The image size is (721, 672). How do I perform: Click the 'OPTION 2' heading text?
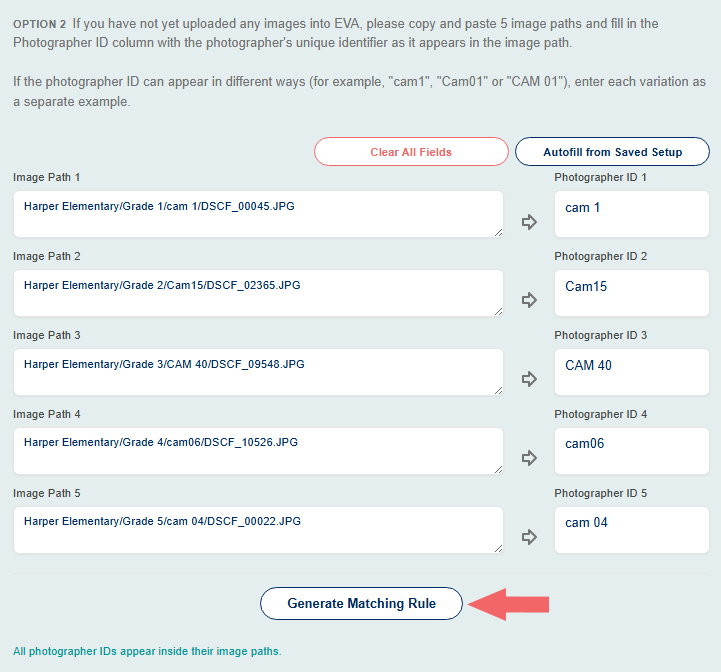pos(40,24)
